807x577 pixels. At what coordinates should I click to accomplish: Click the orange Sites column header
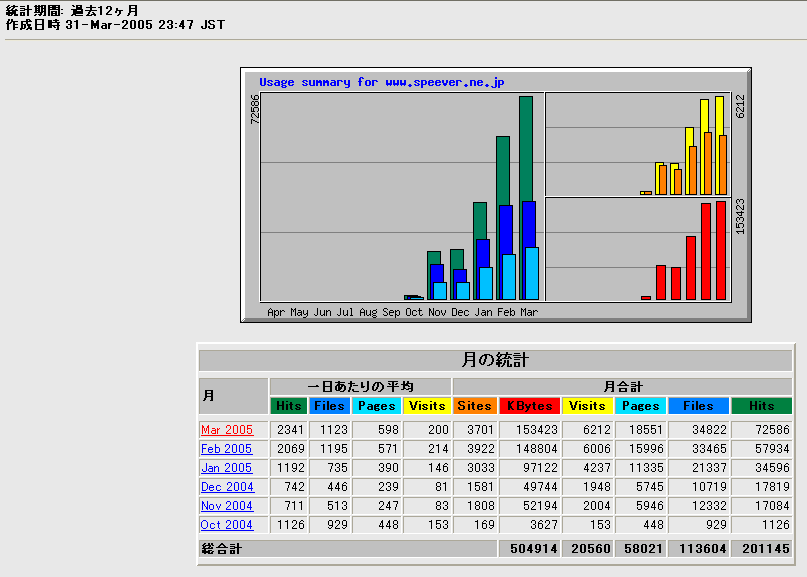pyautogui.click(x=474, y=406)
